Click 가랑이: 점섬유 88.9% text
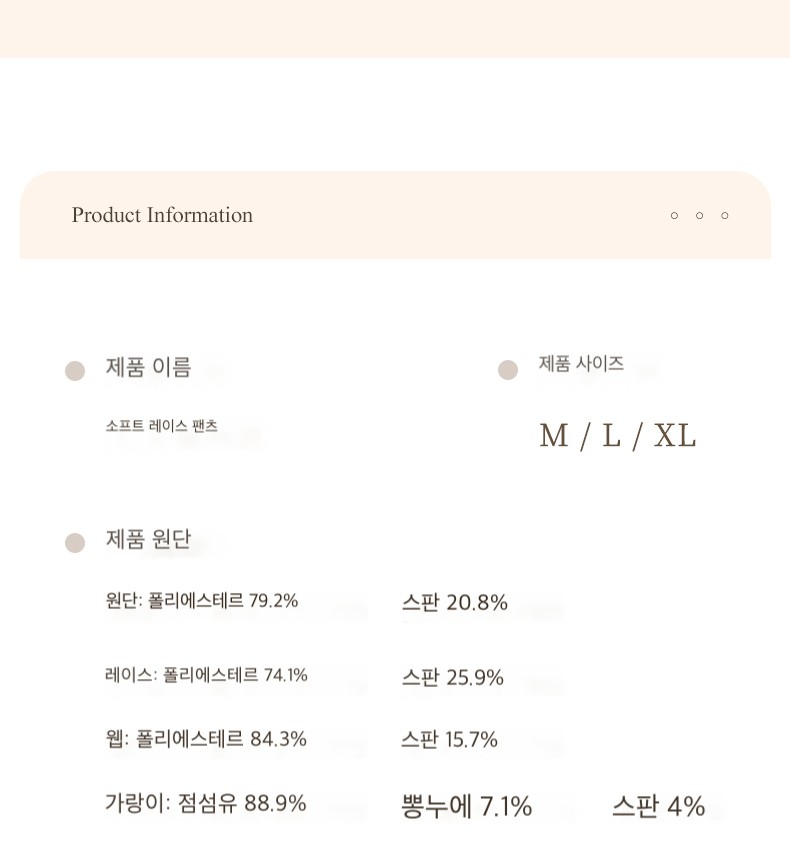Screen dimensions: 790x860 205,804
